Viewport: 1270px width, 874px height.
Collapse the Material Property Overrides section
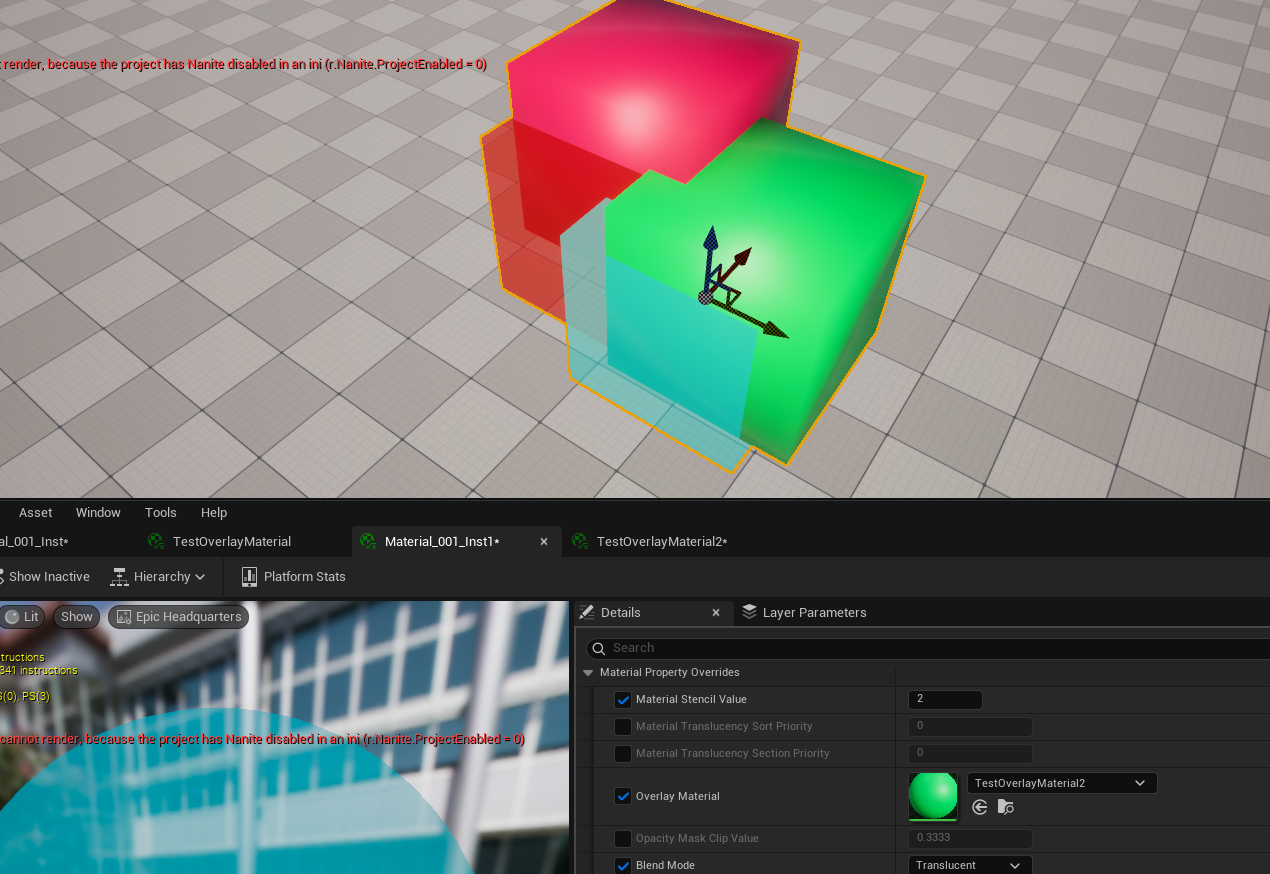pyautogui.click(x=588, y=673)
